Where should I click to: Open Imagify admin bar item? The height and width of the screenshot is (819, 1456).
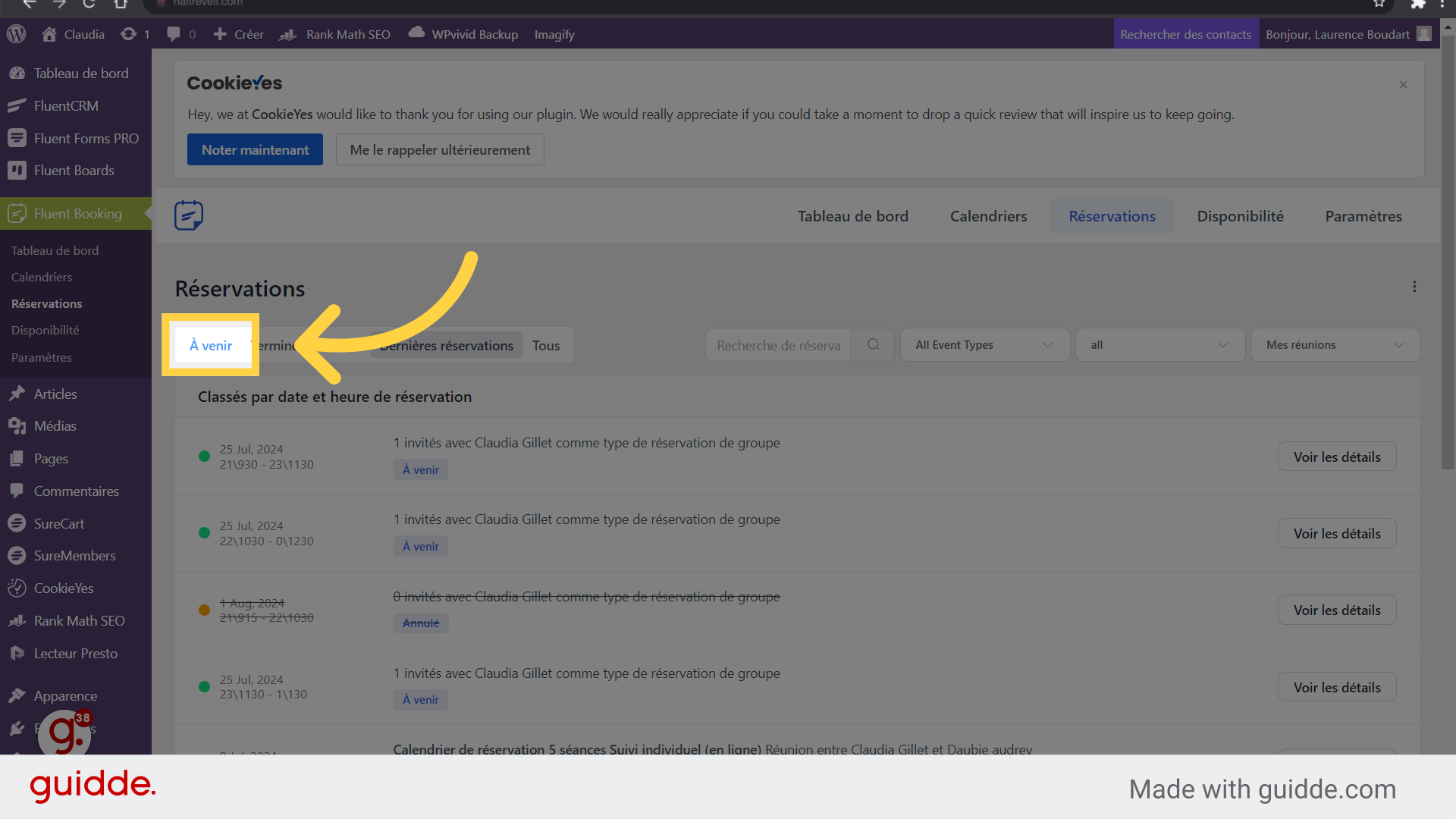pyautogui.click(x=554, y=34)
